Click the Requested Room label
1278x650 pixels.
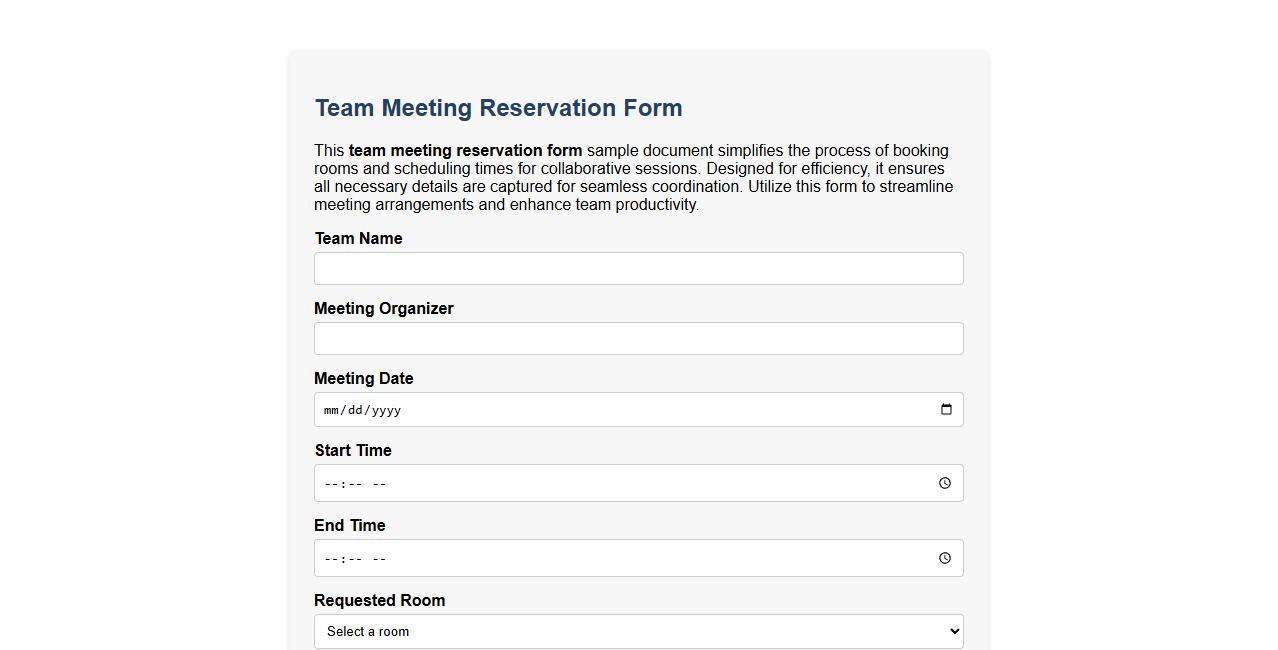[379, 600]
